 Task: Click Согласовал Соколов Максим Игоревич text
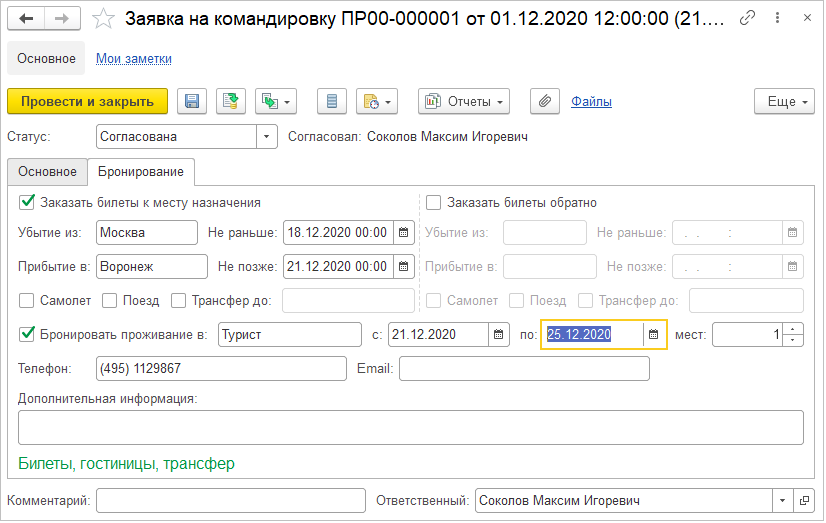click(408, 137)
